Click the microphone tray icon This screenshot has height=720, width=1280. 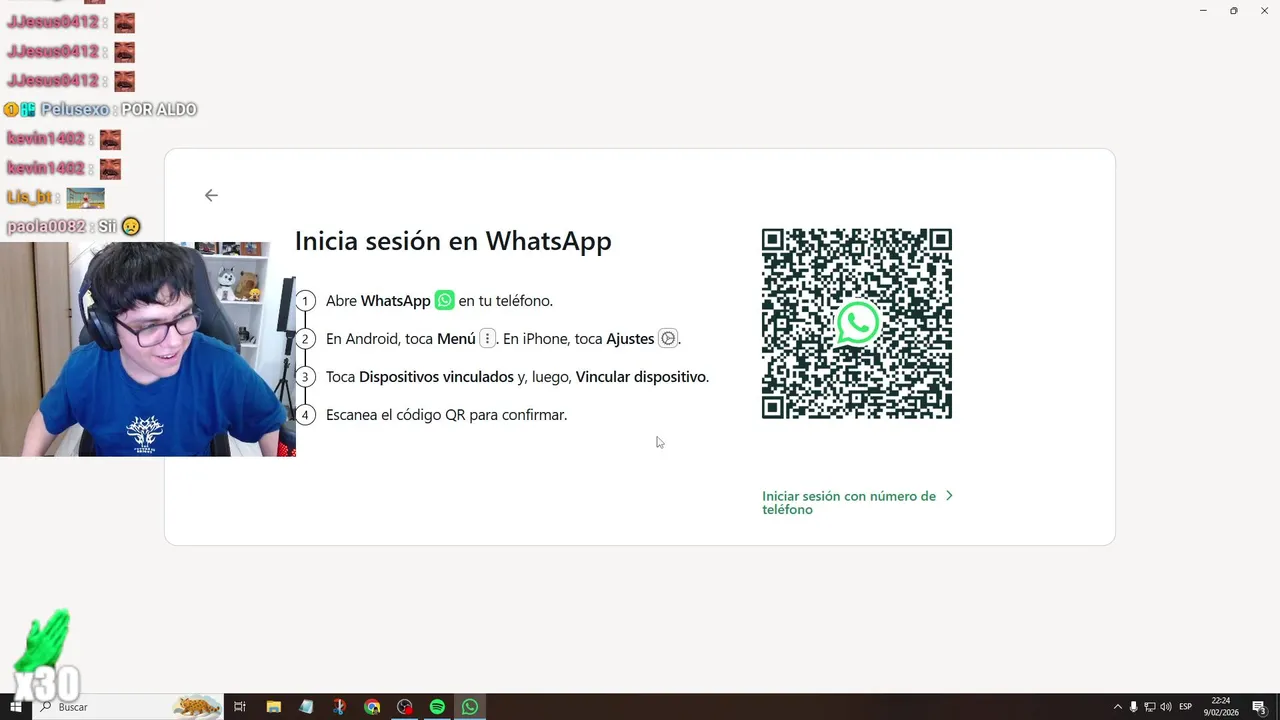coord(1133,707)
